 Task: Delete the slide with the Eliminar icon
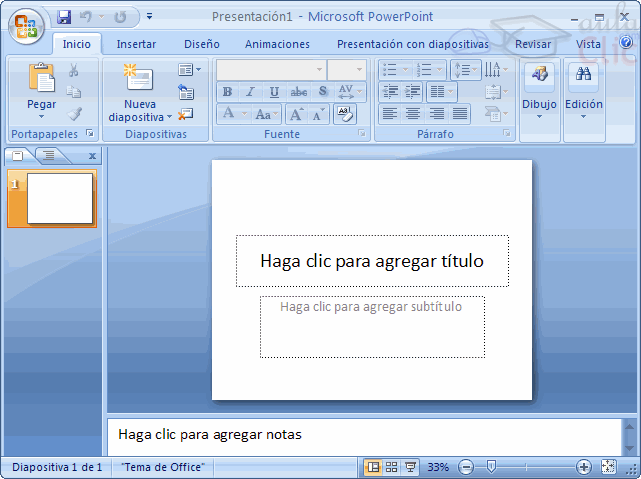pos(186,114)
